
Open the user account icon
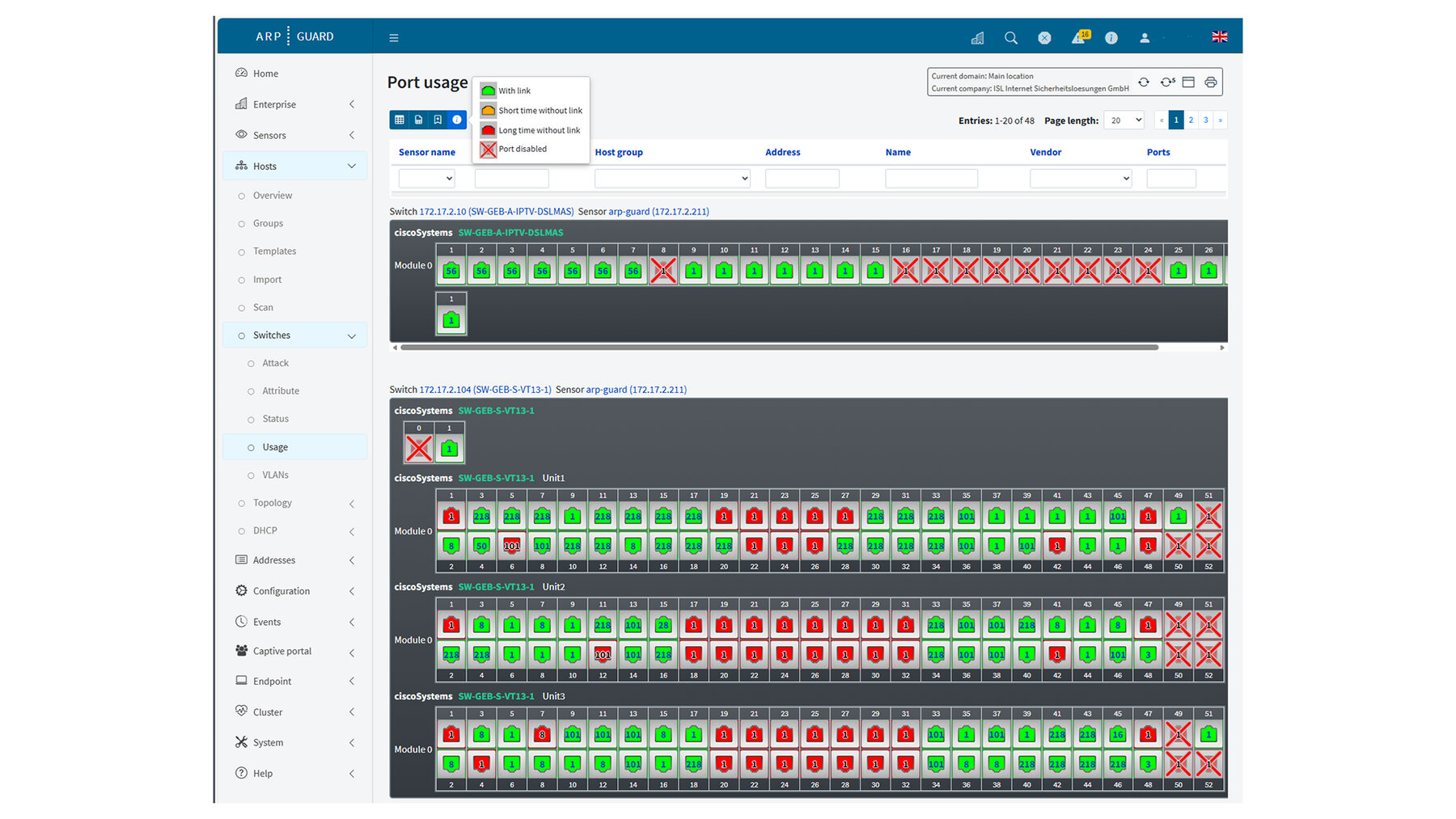[x=1145, y=38]
